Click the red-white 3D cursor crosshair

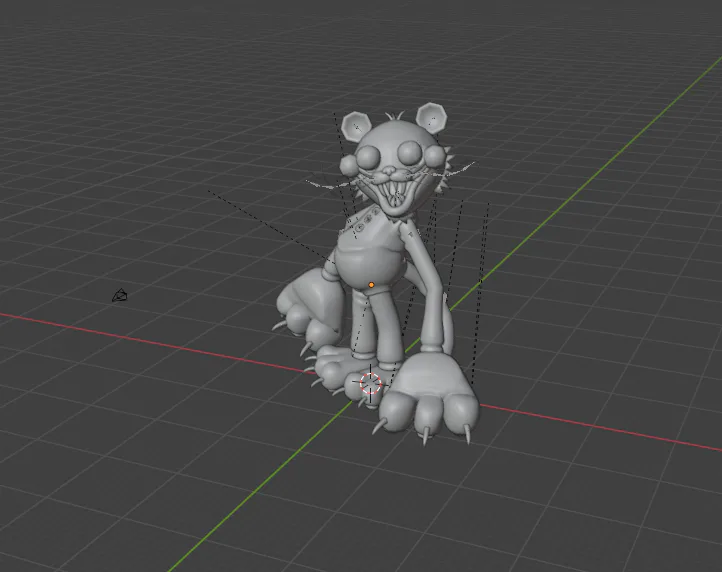370,383
